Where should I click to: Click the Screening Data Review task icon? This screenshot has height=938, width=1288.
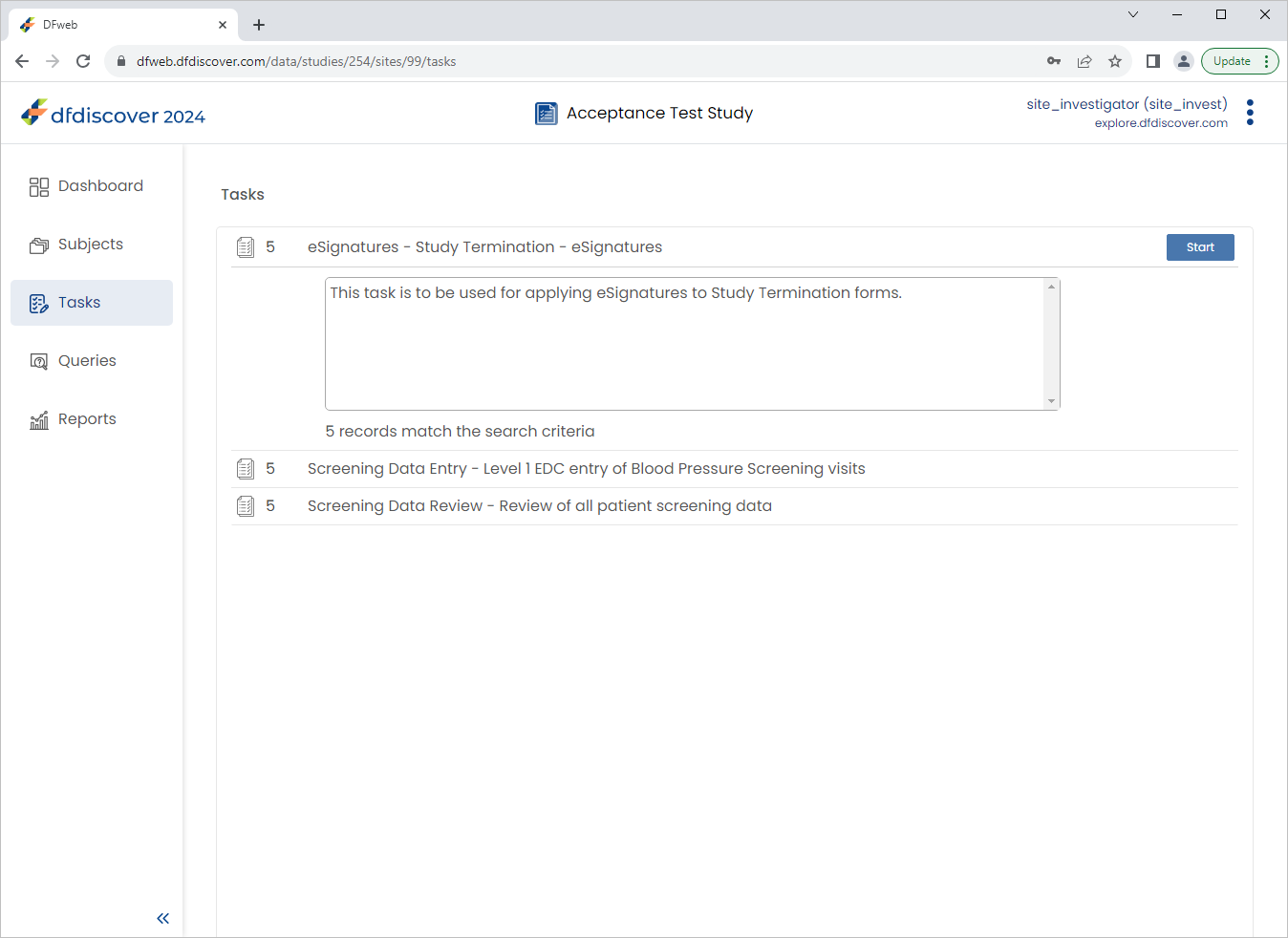click(246, 506)
